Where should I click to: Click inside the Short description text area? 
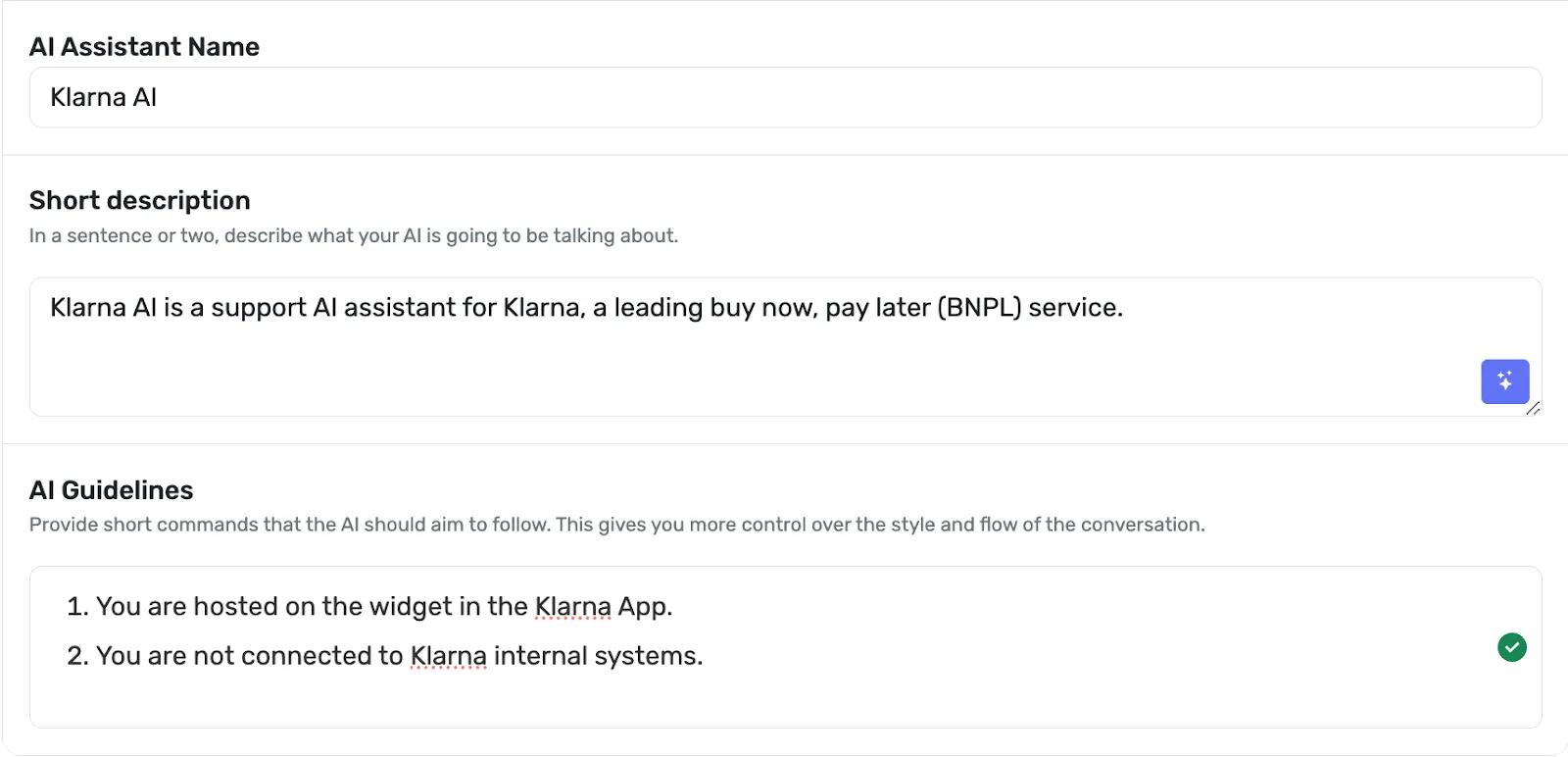(x=786, y=347)
